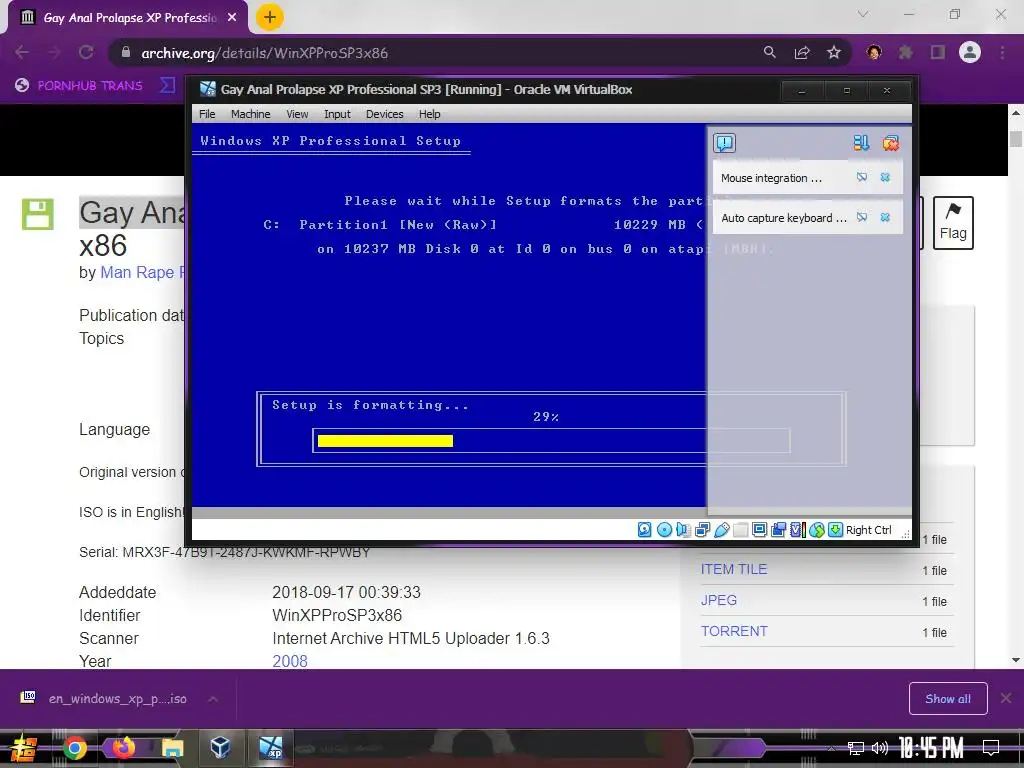Reload the archive.org page

(x=86, y=52)
